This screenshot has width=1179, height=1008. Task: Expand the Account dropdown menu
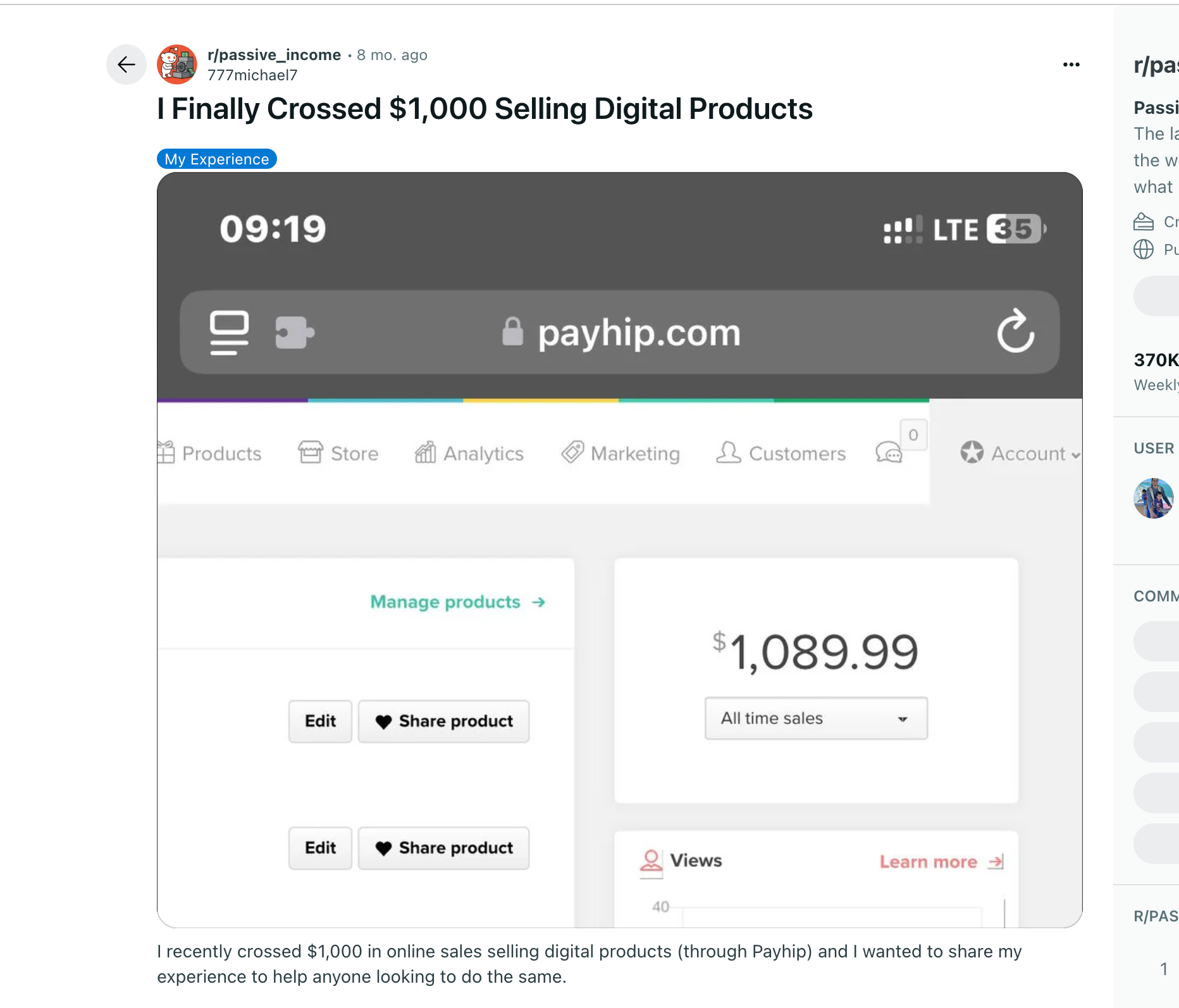1020,453
